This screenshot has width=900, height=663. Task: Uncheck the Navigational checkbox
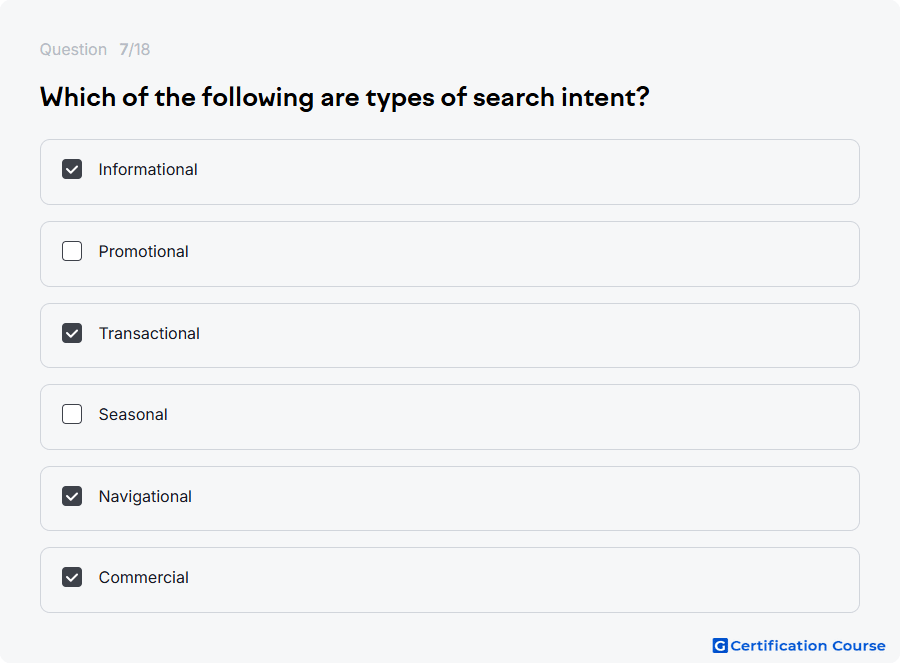coord(72,496)
